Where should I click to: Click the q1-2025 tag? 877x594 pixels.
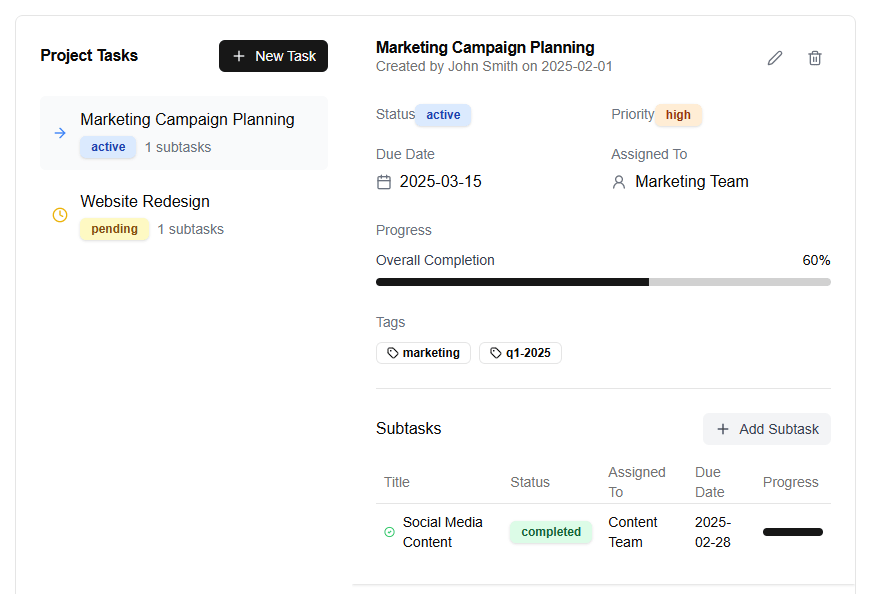coord(520,352)
